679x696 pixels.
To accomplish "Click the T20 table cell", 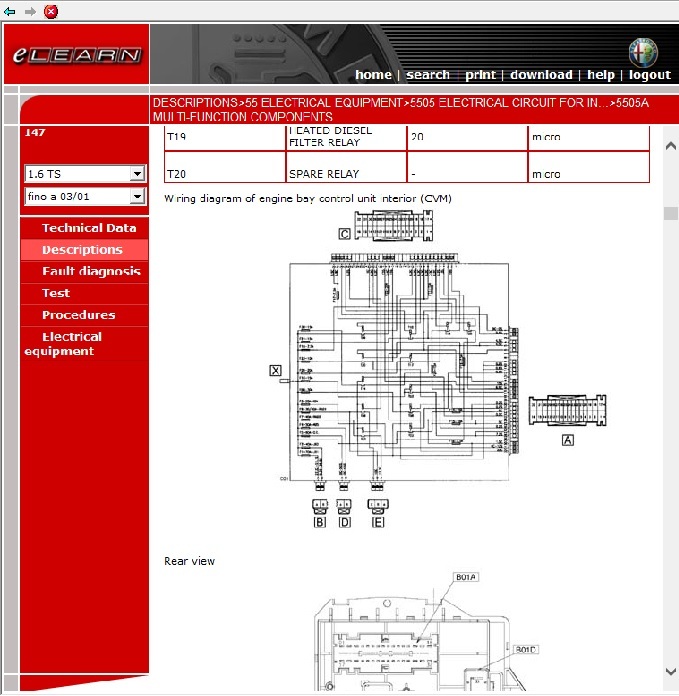I will 225,167.
